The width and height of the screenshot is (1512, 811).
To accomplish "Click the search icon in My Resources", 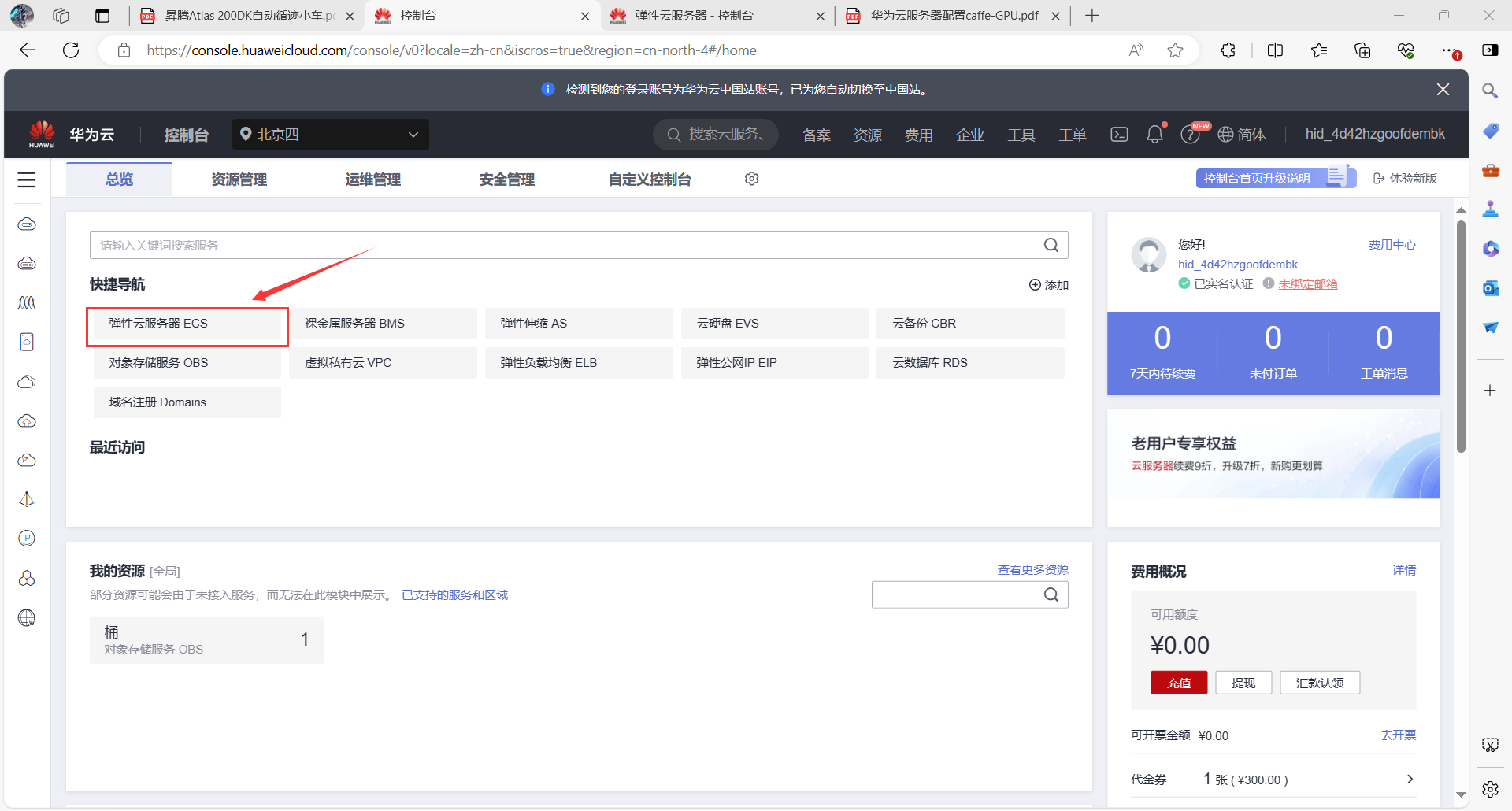I will [1051, 594].
